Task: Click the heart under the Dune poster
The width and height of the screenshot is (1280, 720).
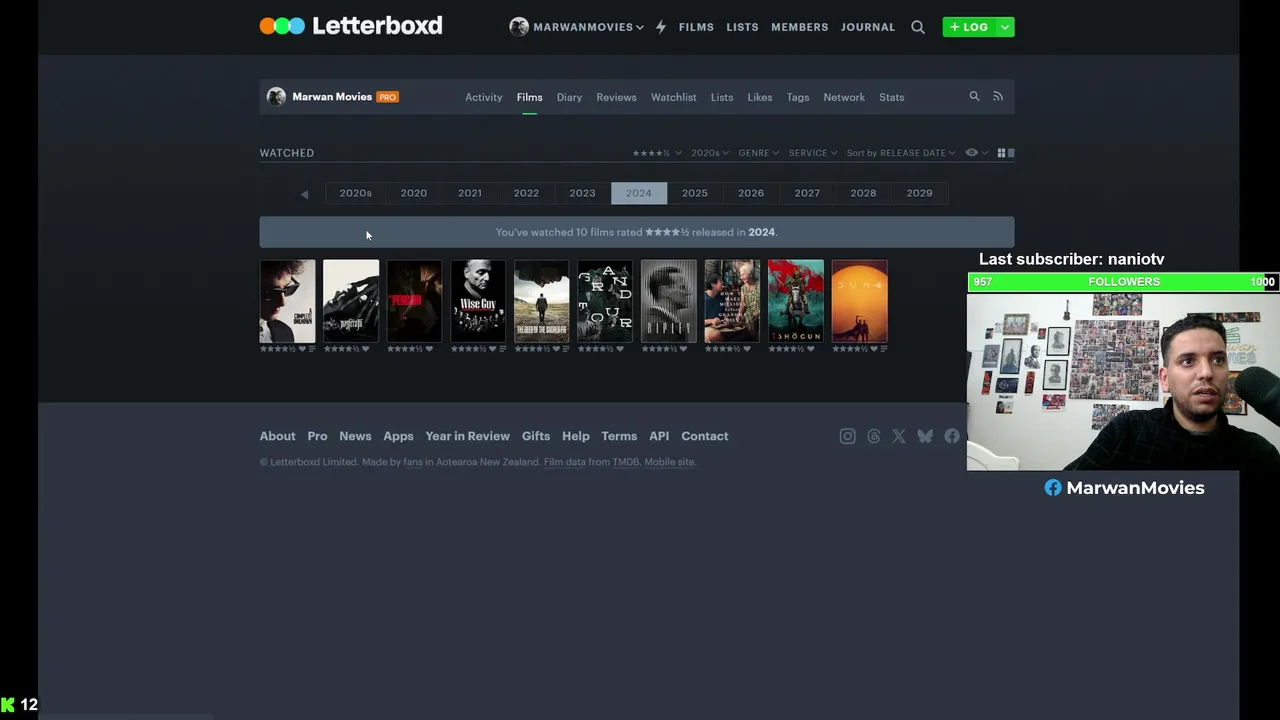Action: 874,349
